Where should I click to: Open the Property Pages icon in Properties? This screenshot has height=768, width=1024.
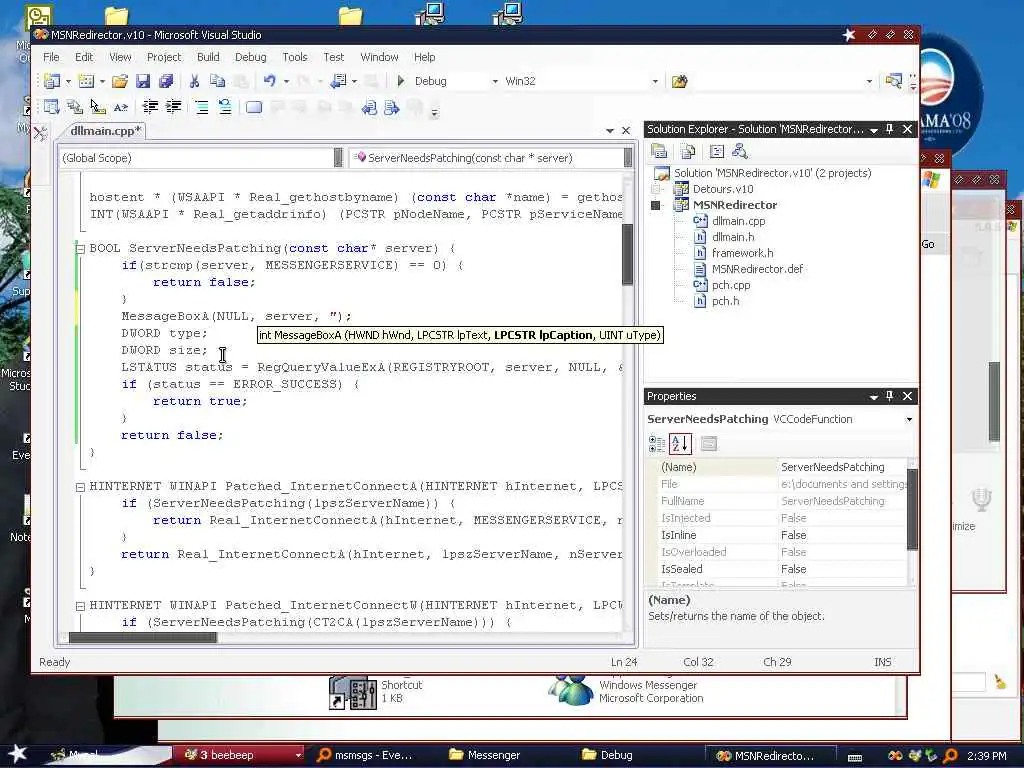[709, 444]
